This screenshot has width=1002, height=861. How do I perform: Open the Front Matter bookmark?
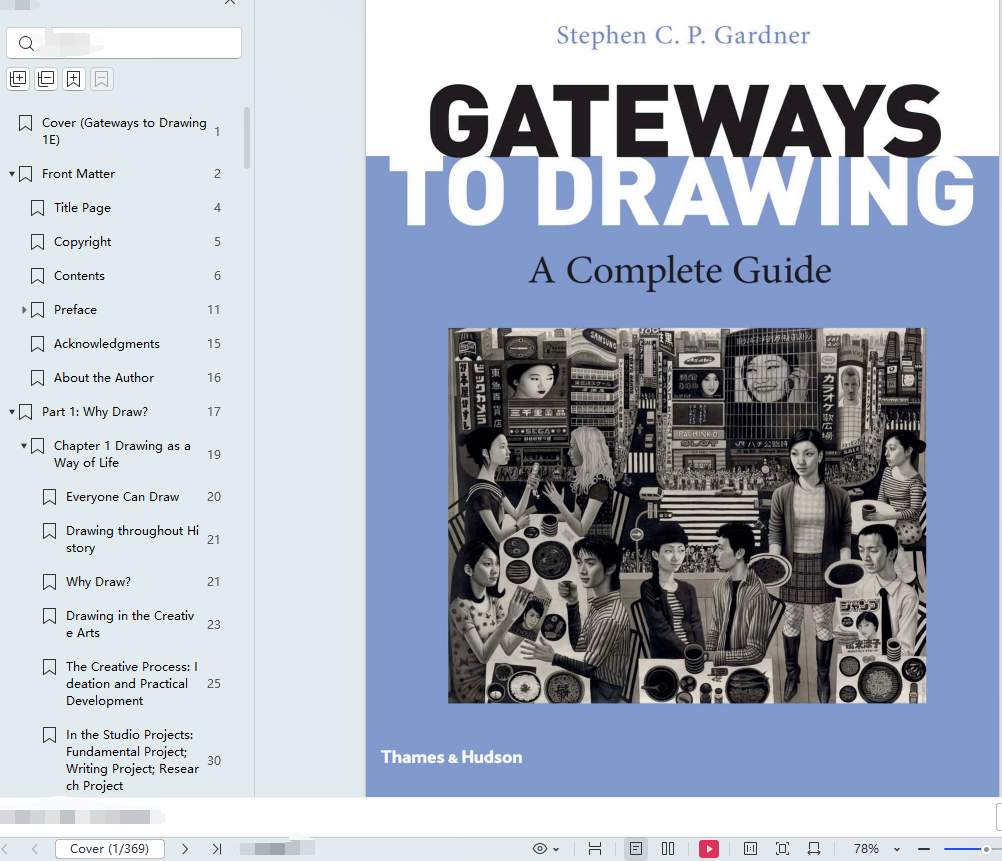click(x=79, y=174)
